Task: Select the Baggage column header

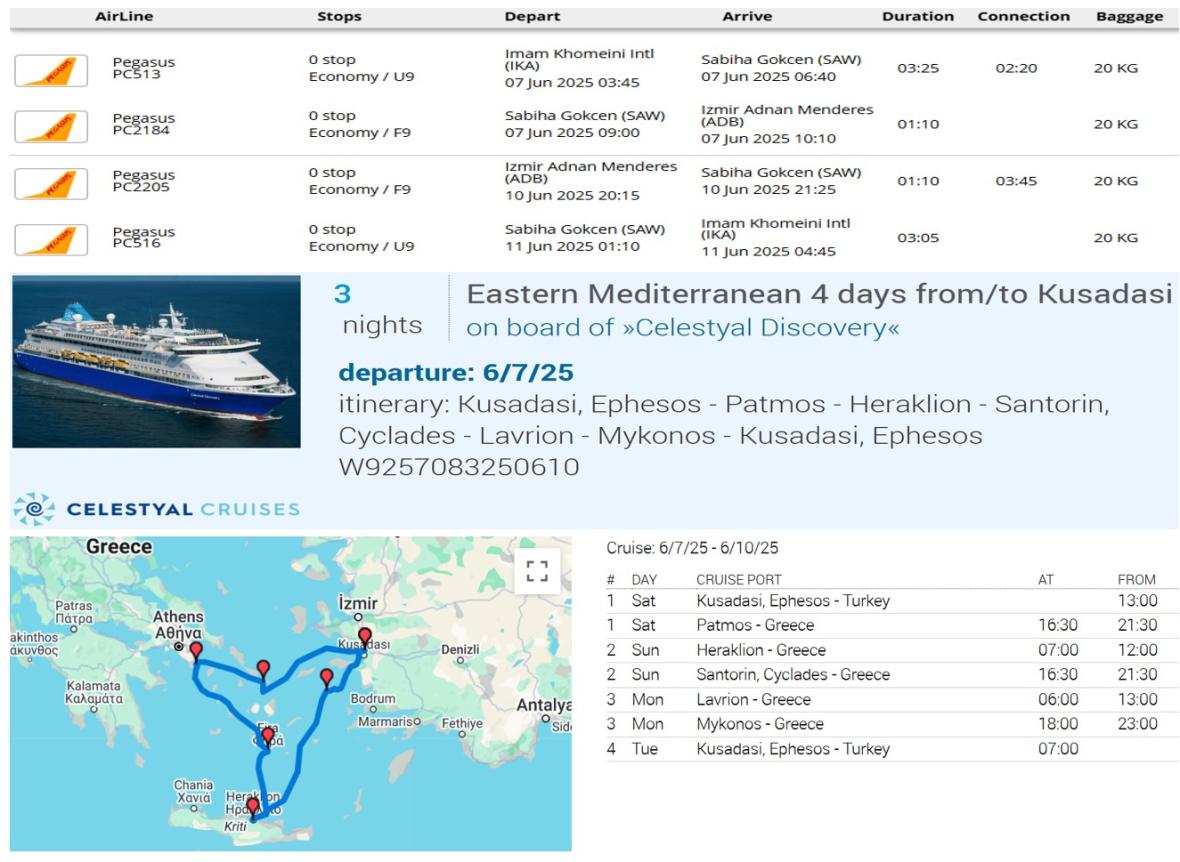Action: [x=1129, y=17]
